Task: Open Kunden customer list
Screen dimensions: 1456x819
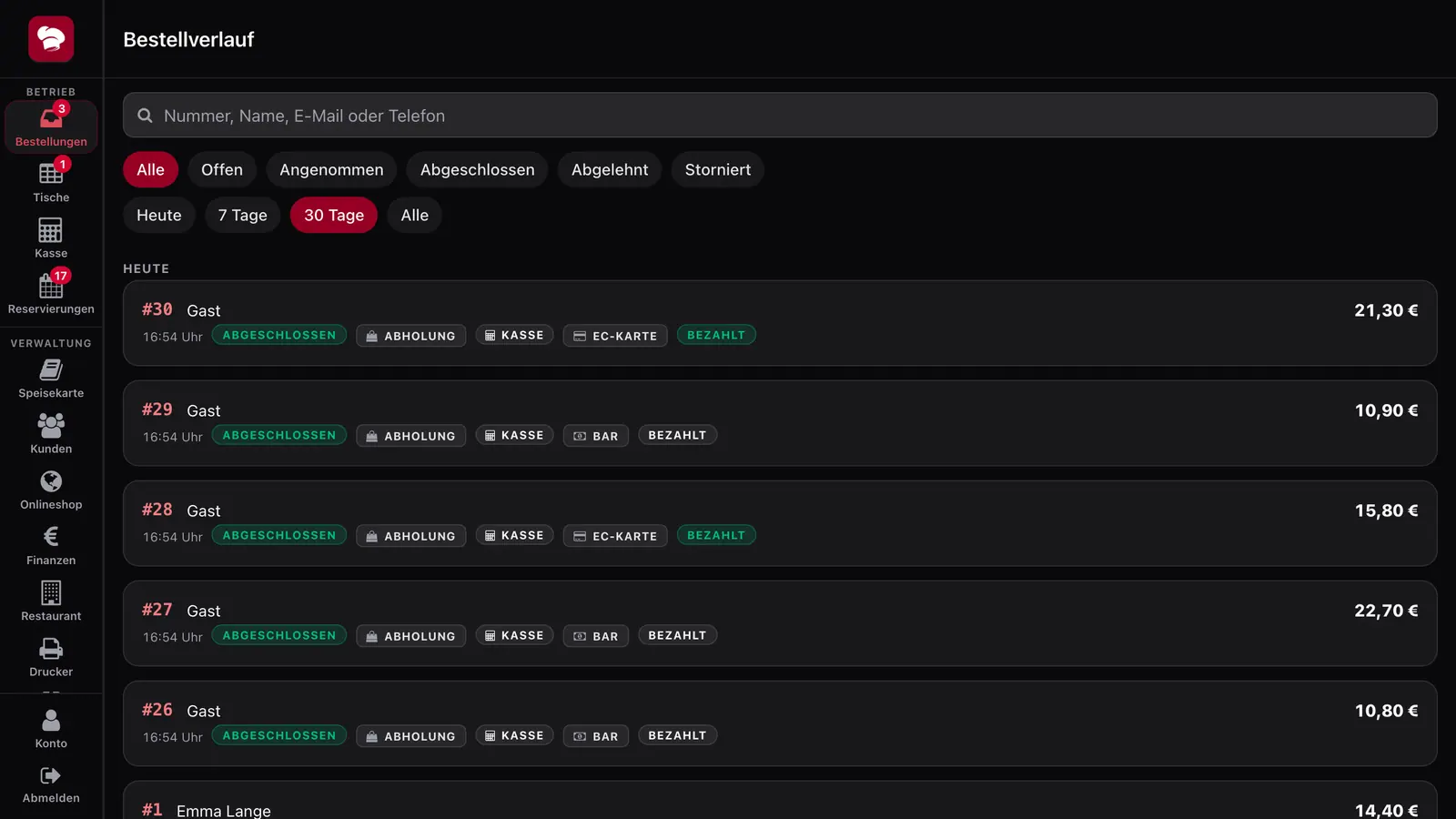Action: (51, 434)
